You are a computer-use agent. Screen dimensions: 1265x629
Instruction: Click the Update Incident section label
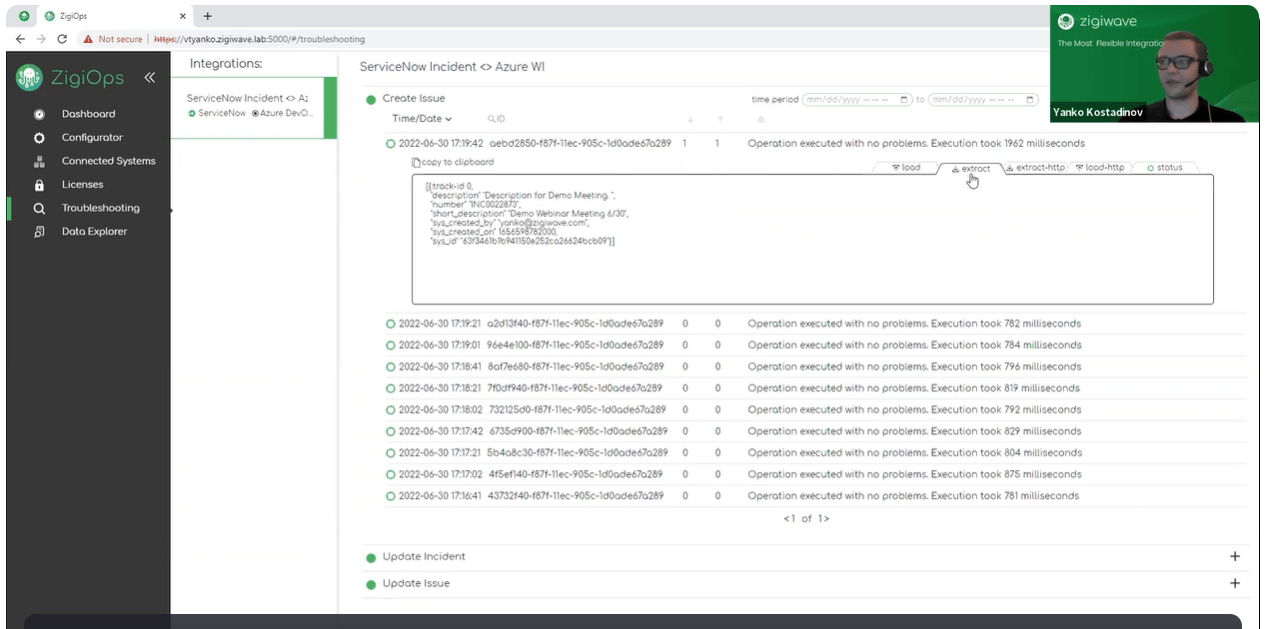coord(424,557)
